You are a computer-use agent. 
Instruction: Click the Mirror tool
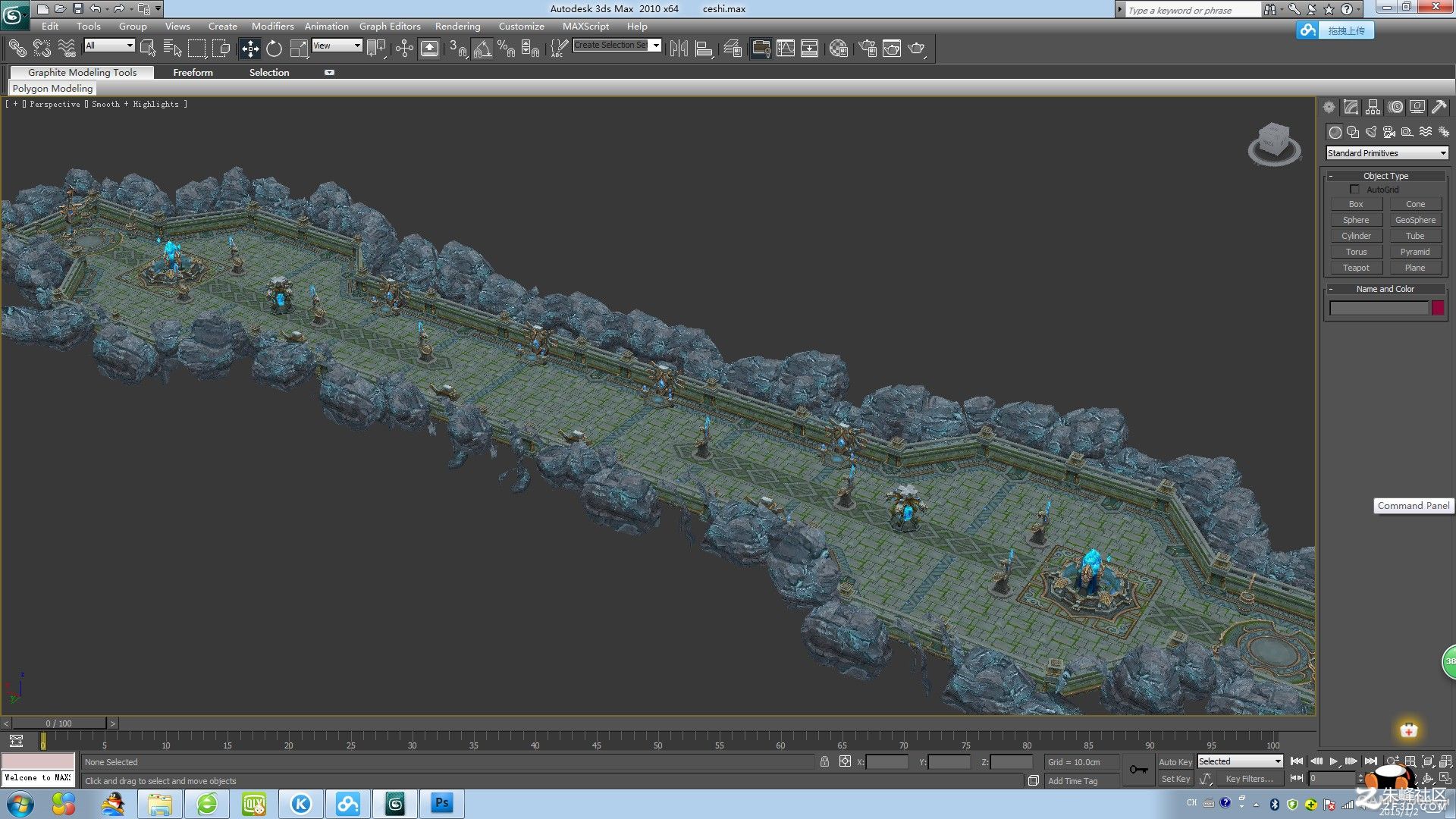point(679,49)
